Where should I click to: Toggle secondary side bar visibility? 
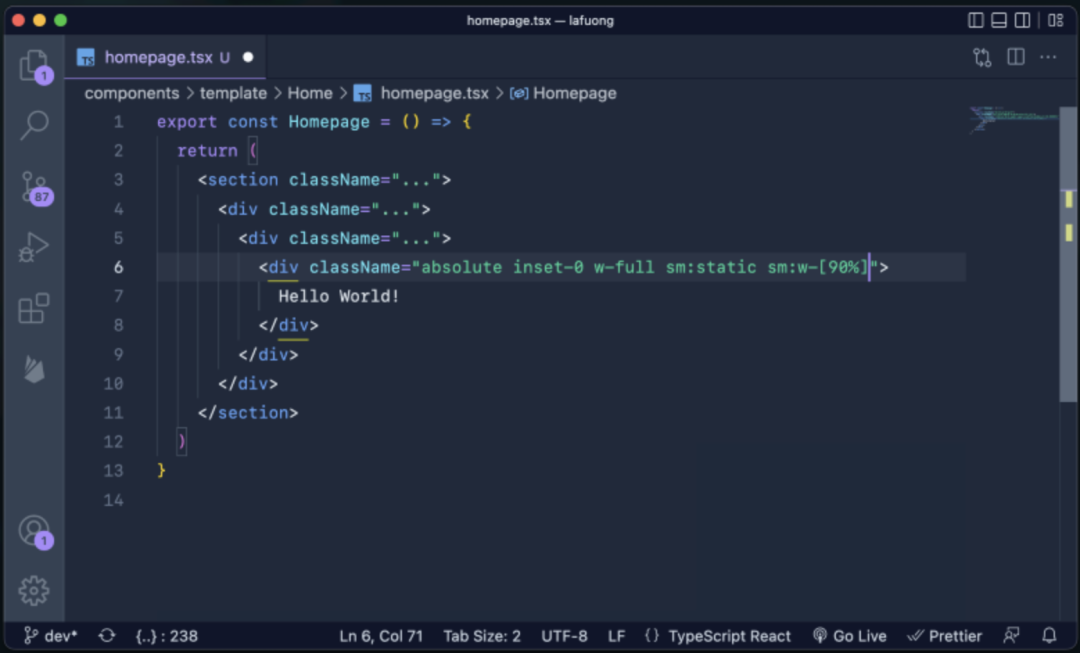point(1023,20)
